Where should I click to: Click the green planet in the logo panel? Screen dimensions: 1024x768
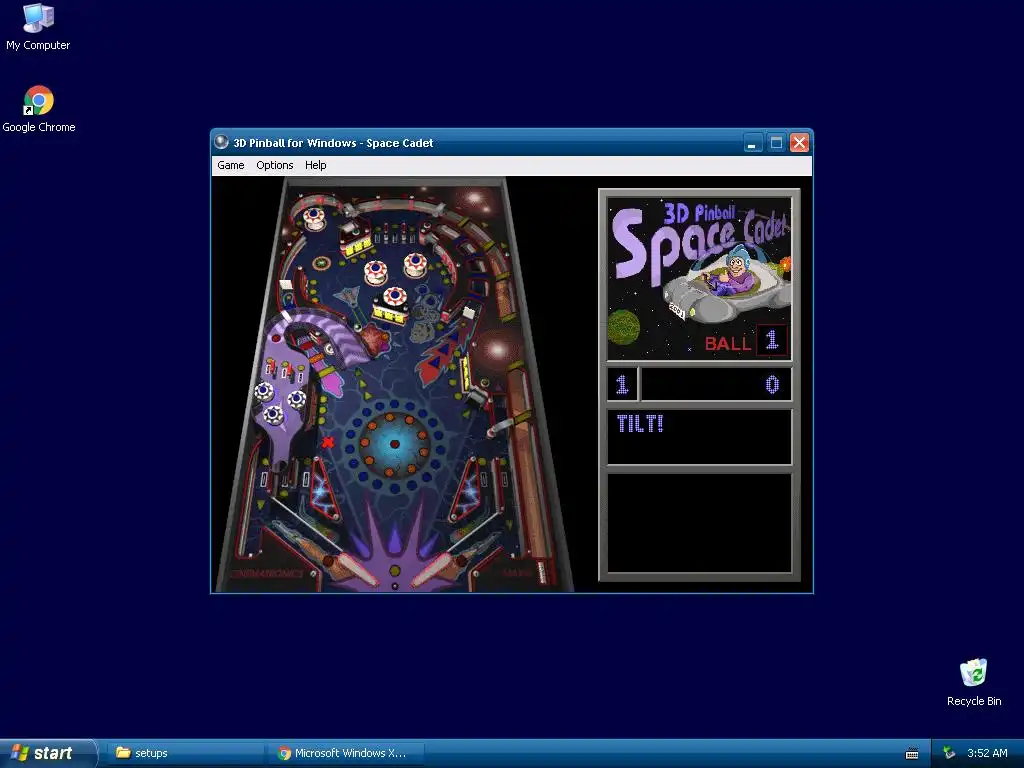tap(624, 327)
